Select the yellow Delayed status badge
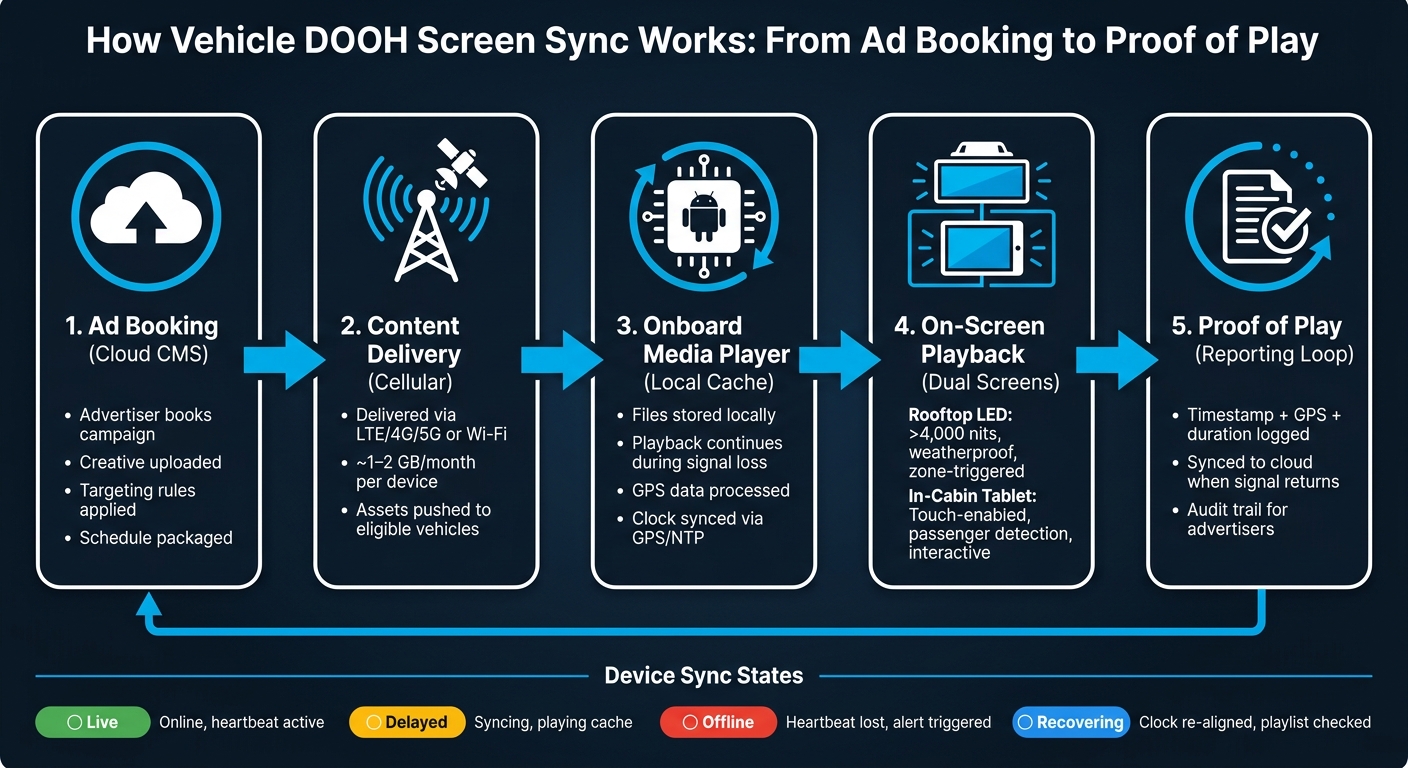The width and height of the screenshot is (1408, 768). (407, 722)
